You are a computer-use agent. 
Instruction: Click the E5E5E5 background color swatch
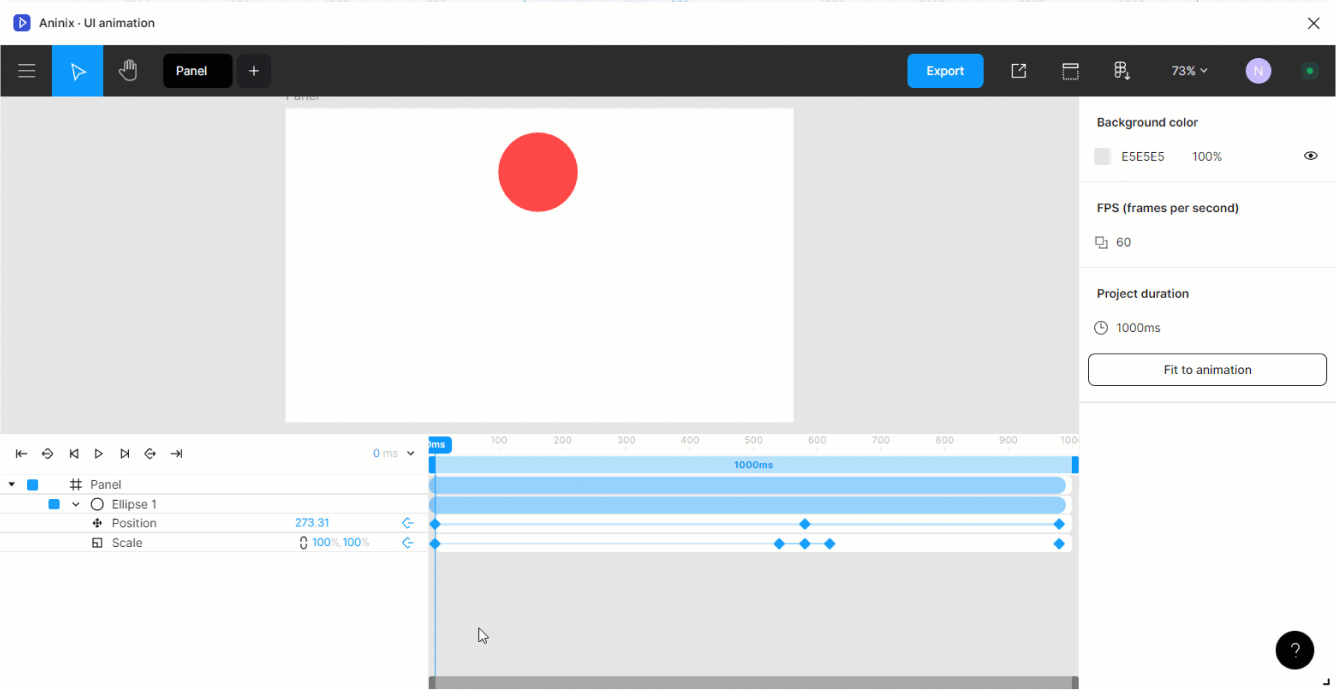[1102, 156]
